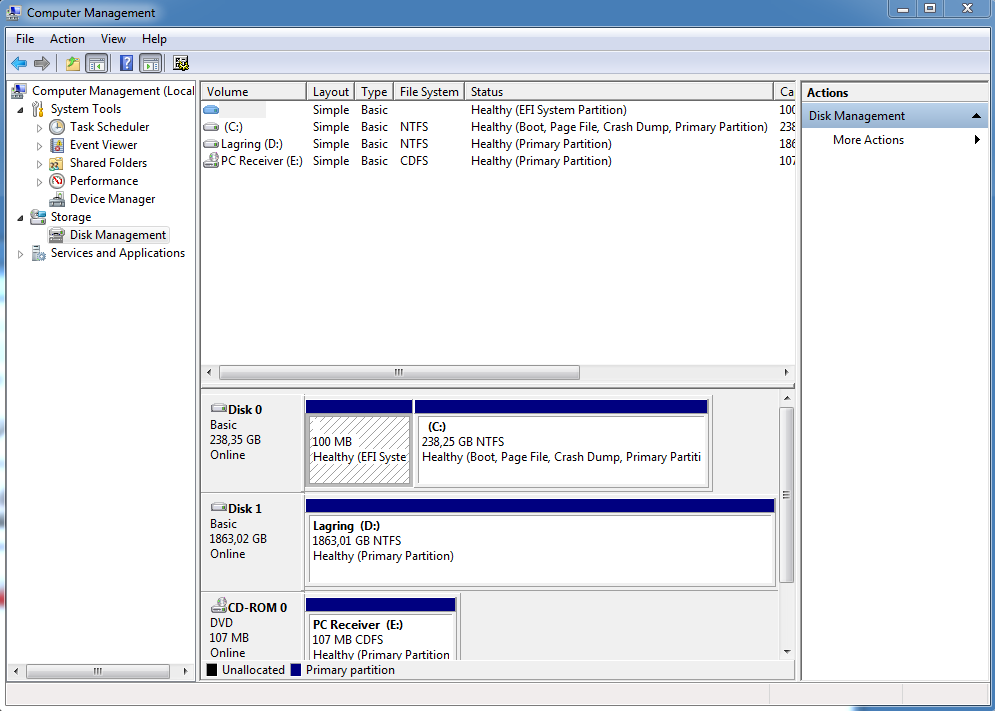Click the Device Manager icon
Screen dimensions: 995x711
coord(57,199)
